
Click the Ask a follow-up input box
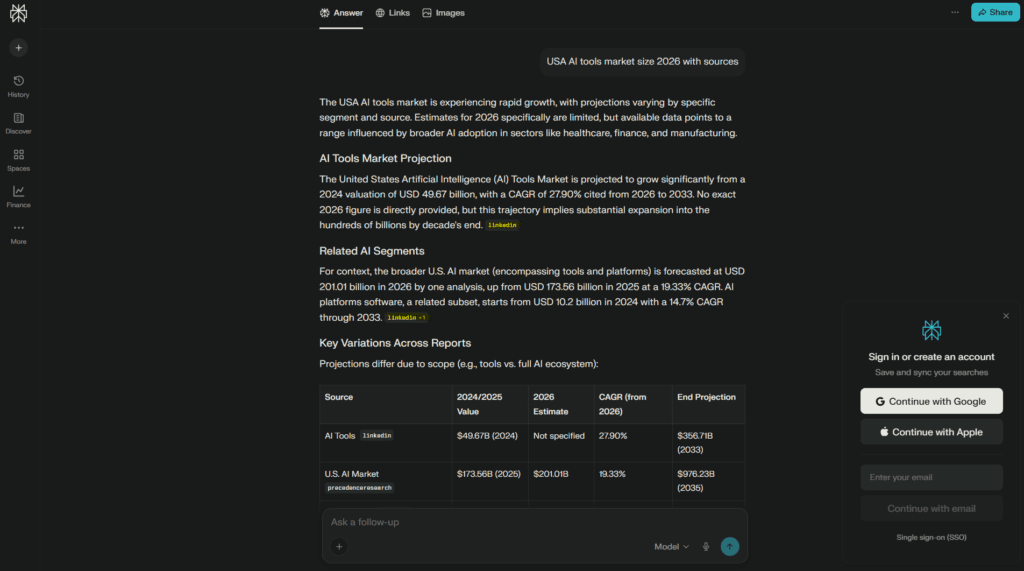click(534, 522)
